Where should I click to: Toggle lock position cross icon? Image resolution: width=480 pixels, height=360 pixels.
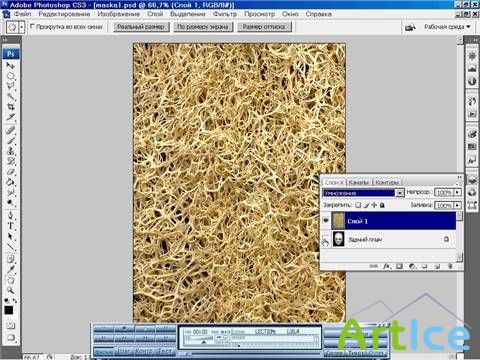pos(374,205)
